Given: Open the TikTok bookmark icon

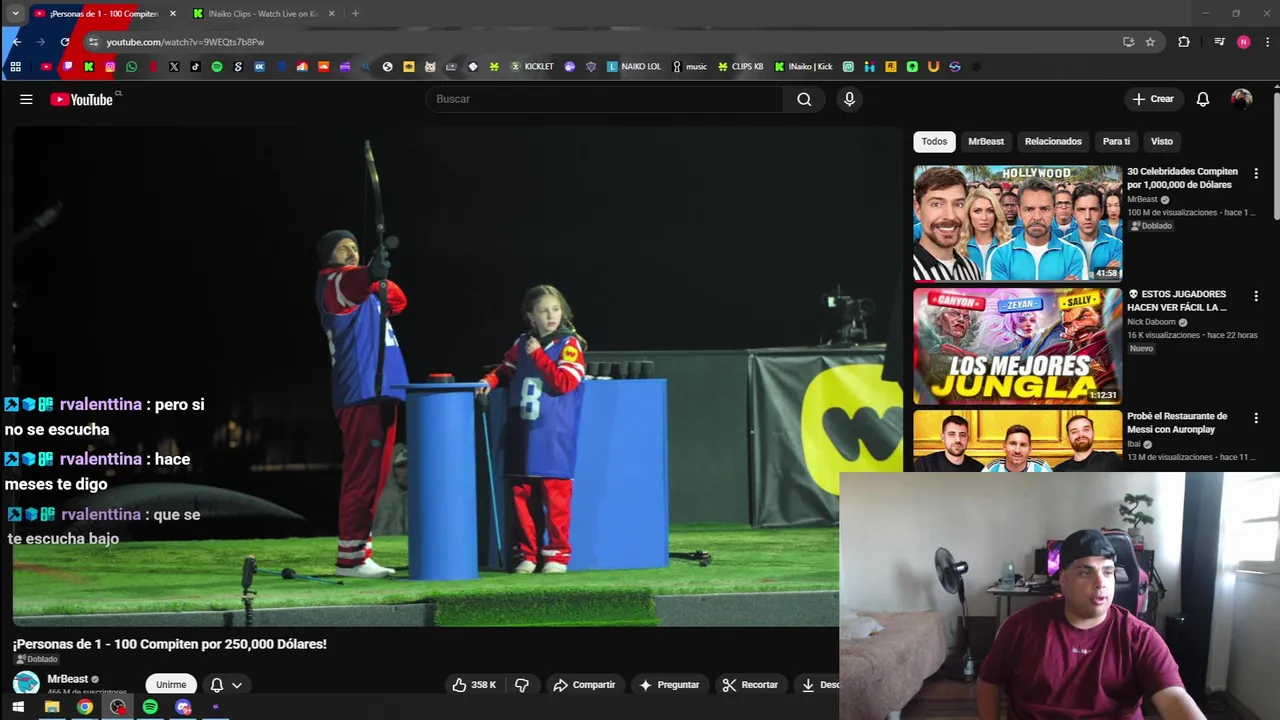Looking at the screenshot, I should click(195, 67).
